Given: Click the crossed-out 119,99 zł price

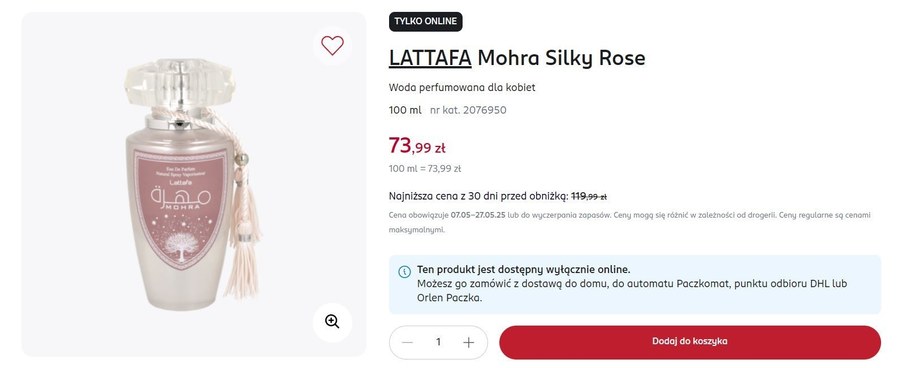Looking at the screenshot, I should pos(589,197).
